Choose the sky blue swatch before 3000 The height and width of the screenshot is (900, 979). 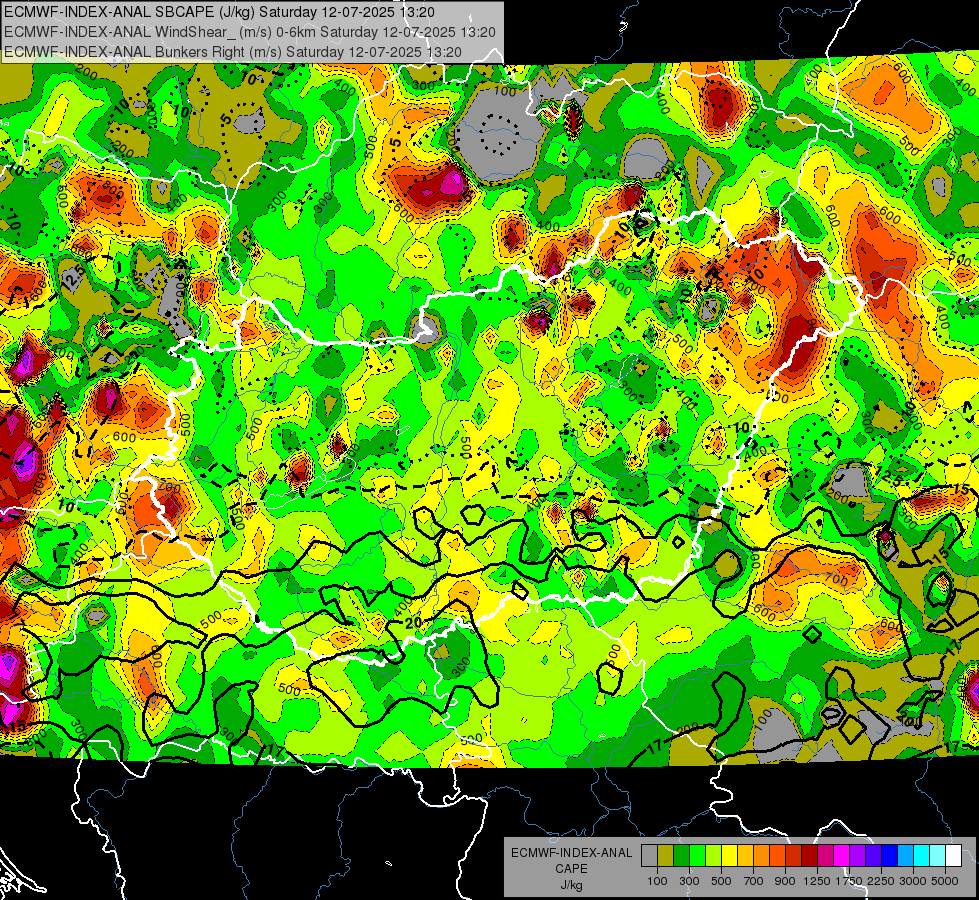point(906,855)
